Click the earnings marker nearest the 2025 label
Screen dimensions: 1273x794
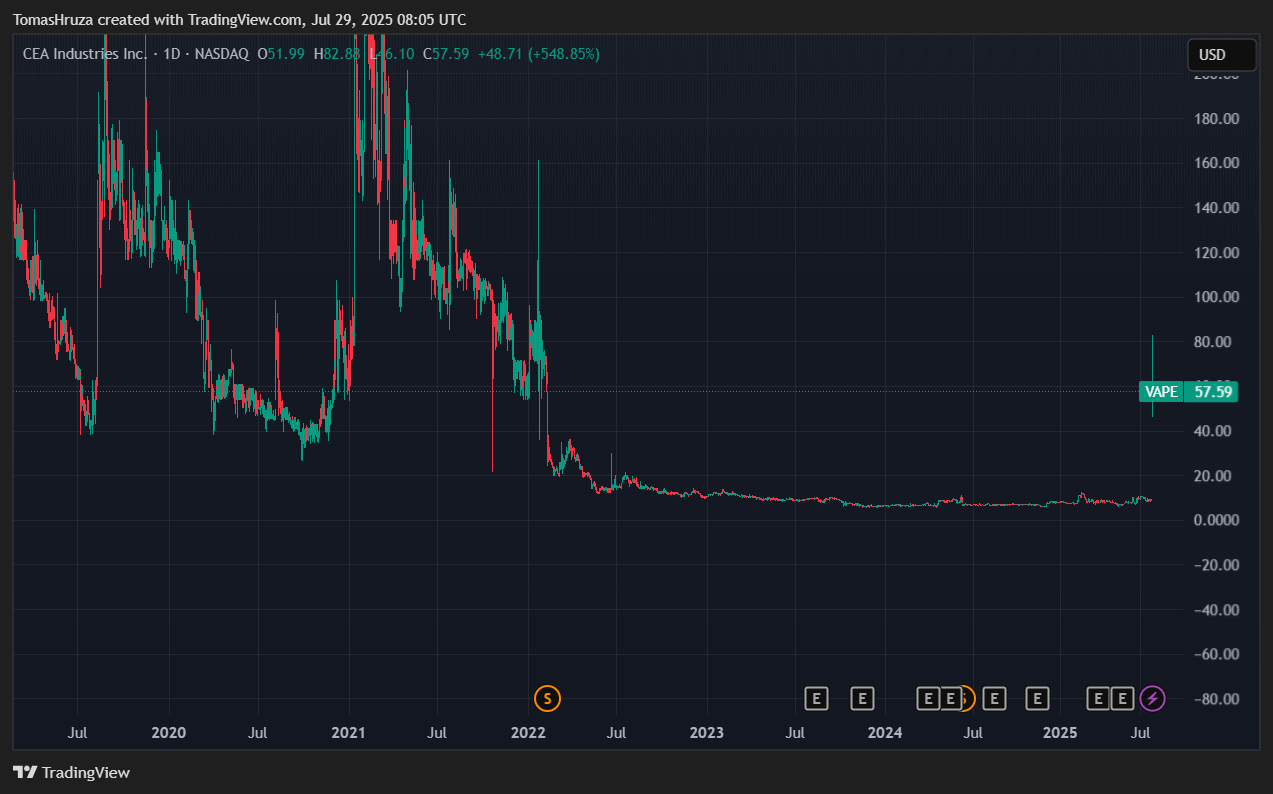click(x=1038, y=698)
